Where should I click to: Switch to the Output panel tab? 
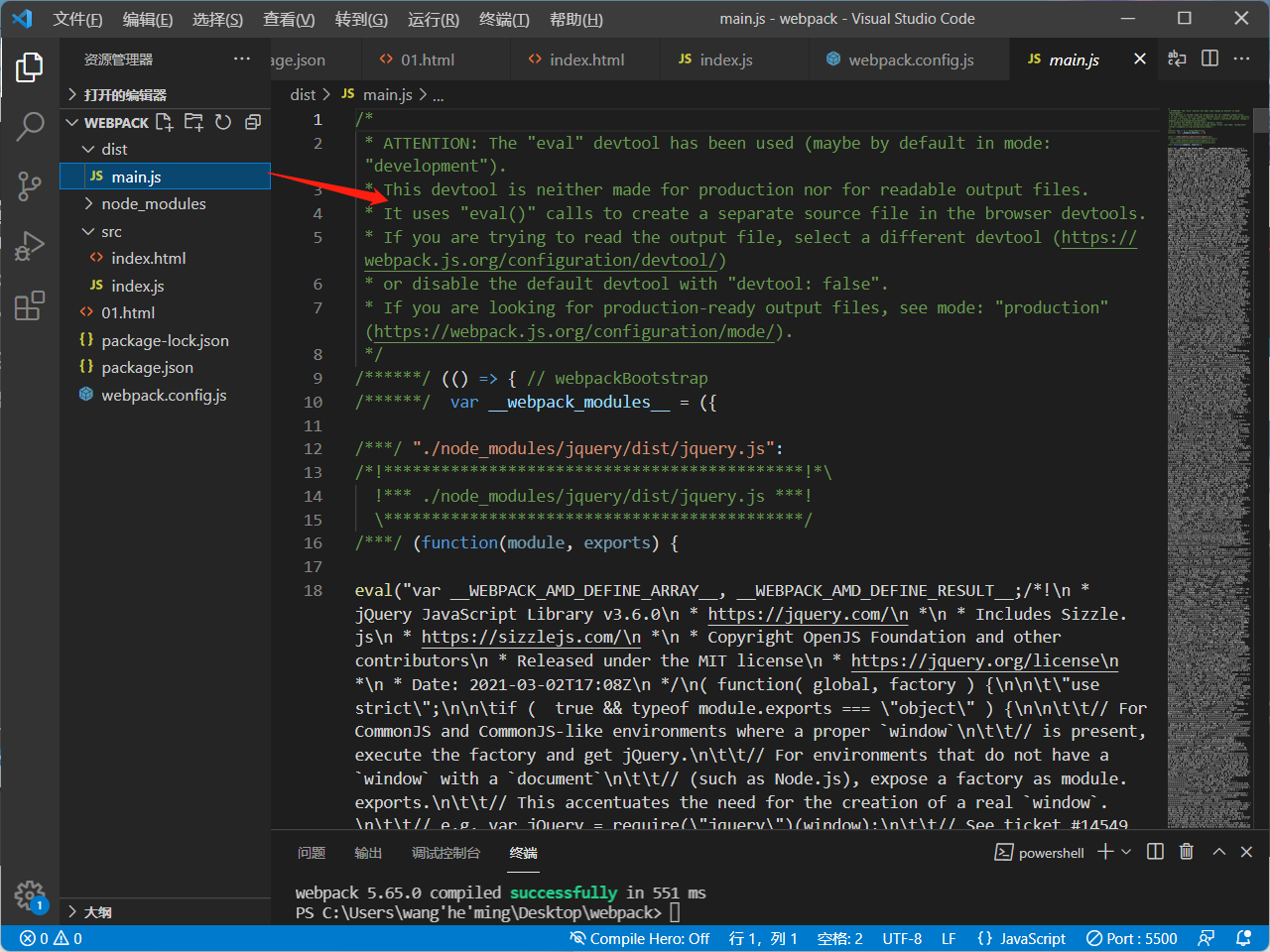click(x=368, y=853)
